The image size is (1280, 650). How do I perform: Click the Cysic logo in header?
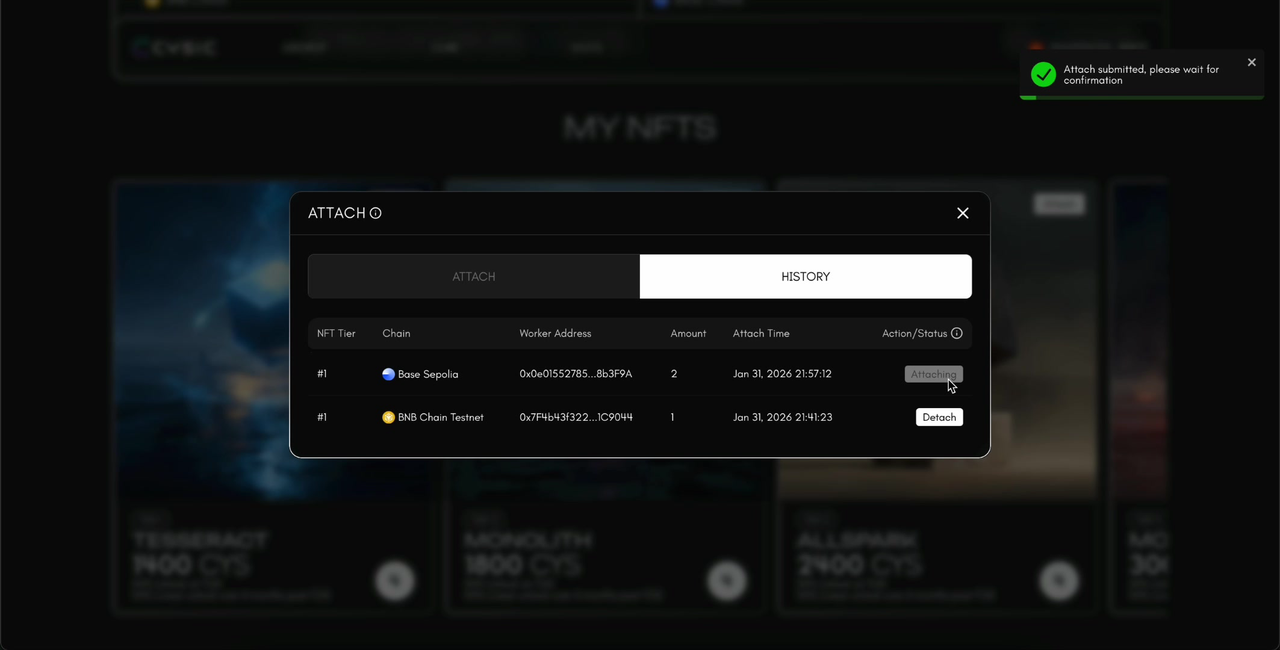click(174, 47)
